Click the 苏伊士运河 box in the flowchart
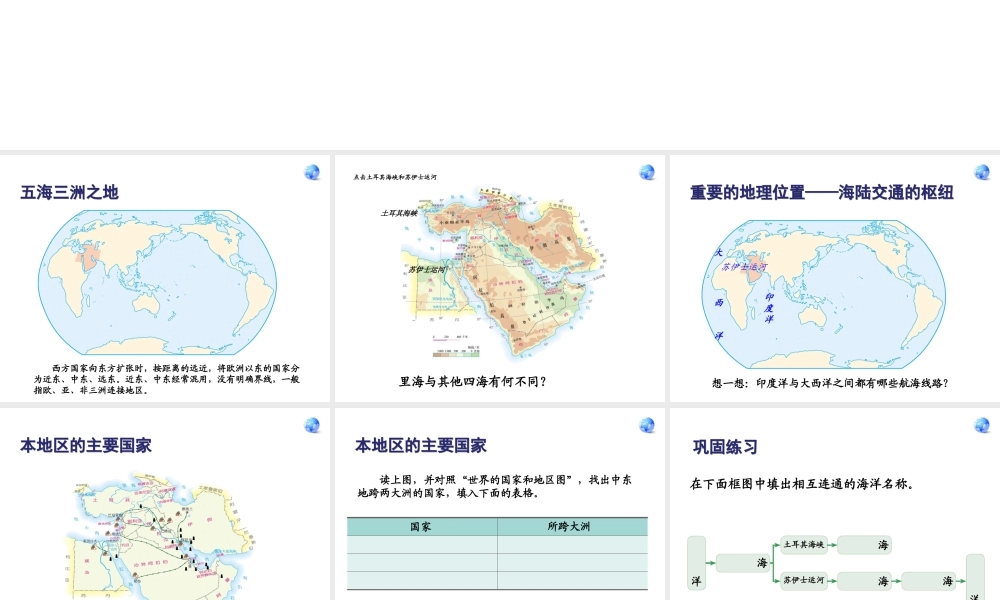The height and width of the screenshot is (600, 1000). 804,580
